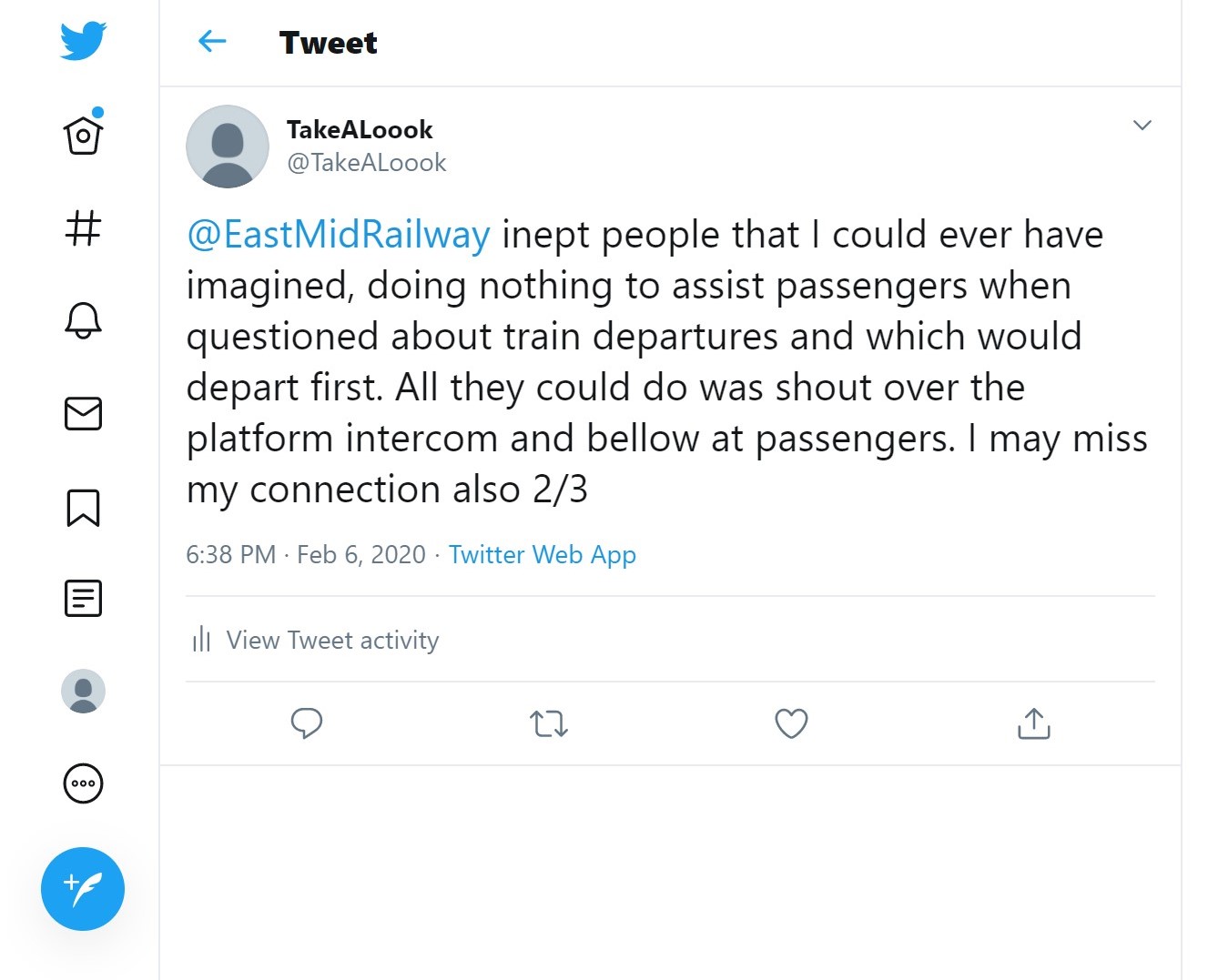Retweet this tweet
Image resolution: width=1208 pixels, height=980 pixels.
point(549,723)
